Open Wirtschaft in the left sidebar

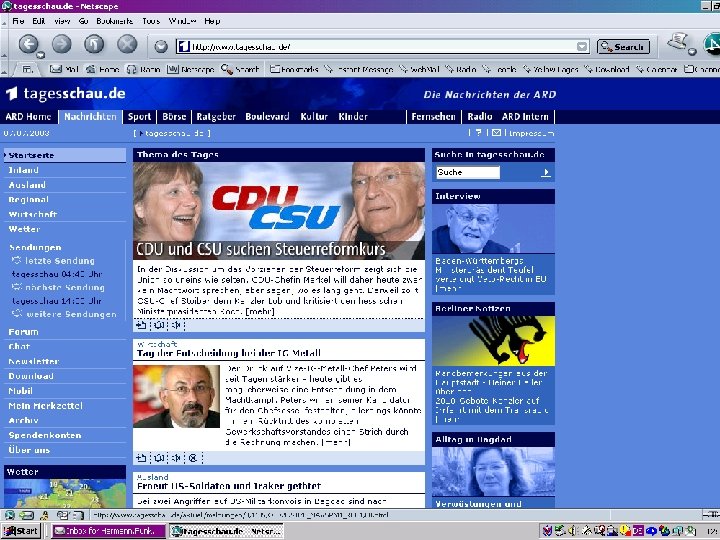click(33, 214)
